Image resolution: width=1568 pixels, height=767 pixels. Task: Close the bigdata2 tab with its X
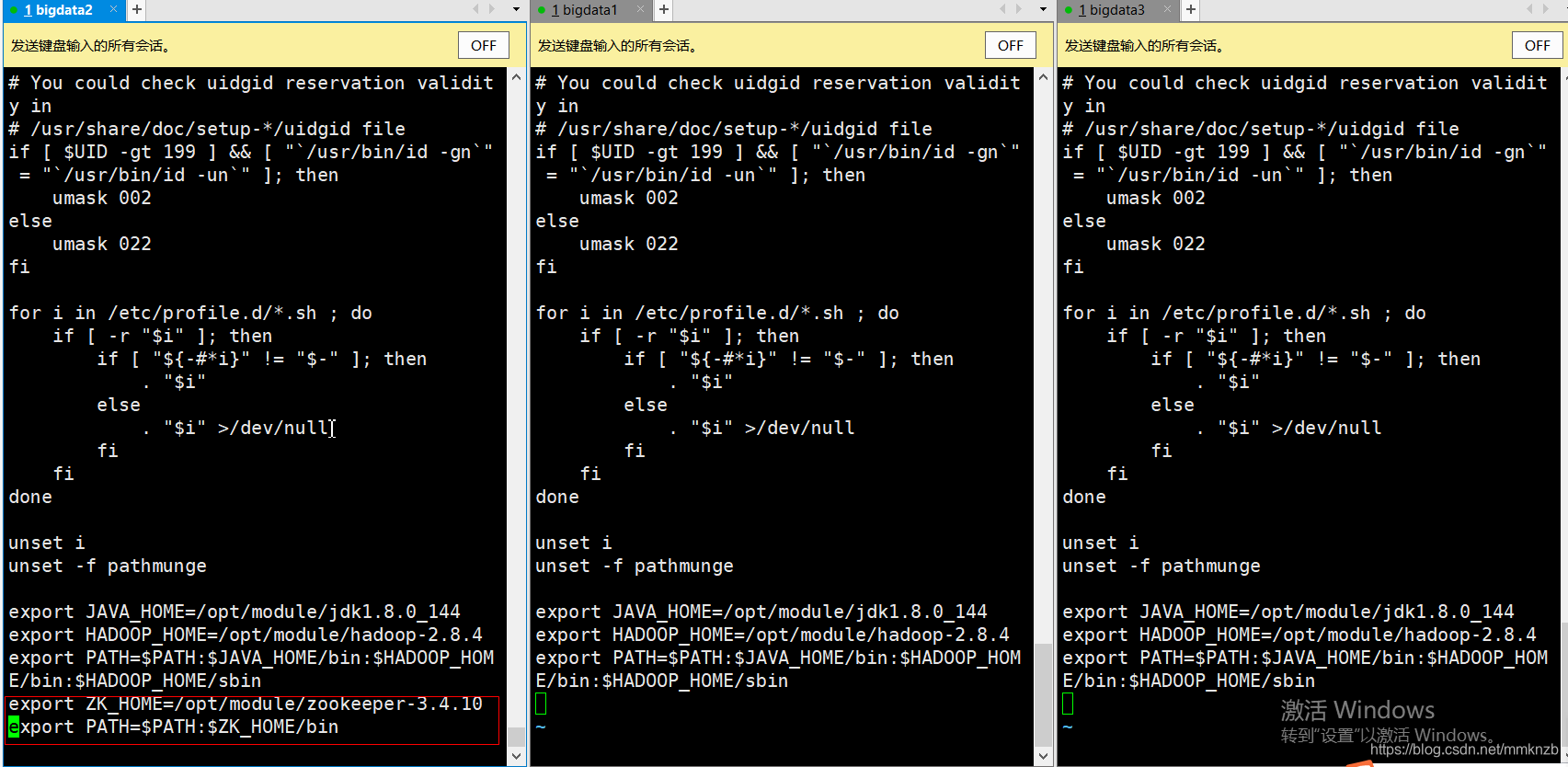click(113, 9)
